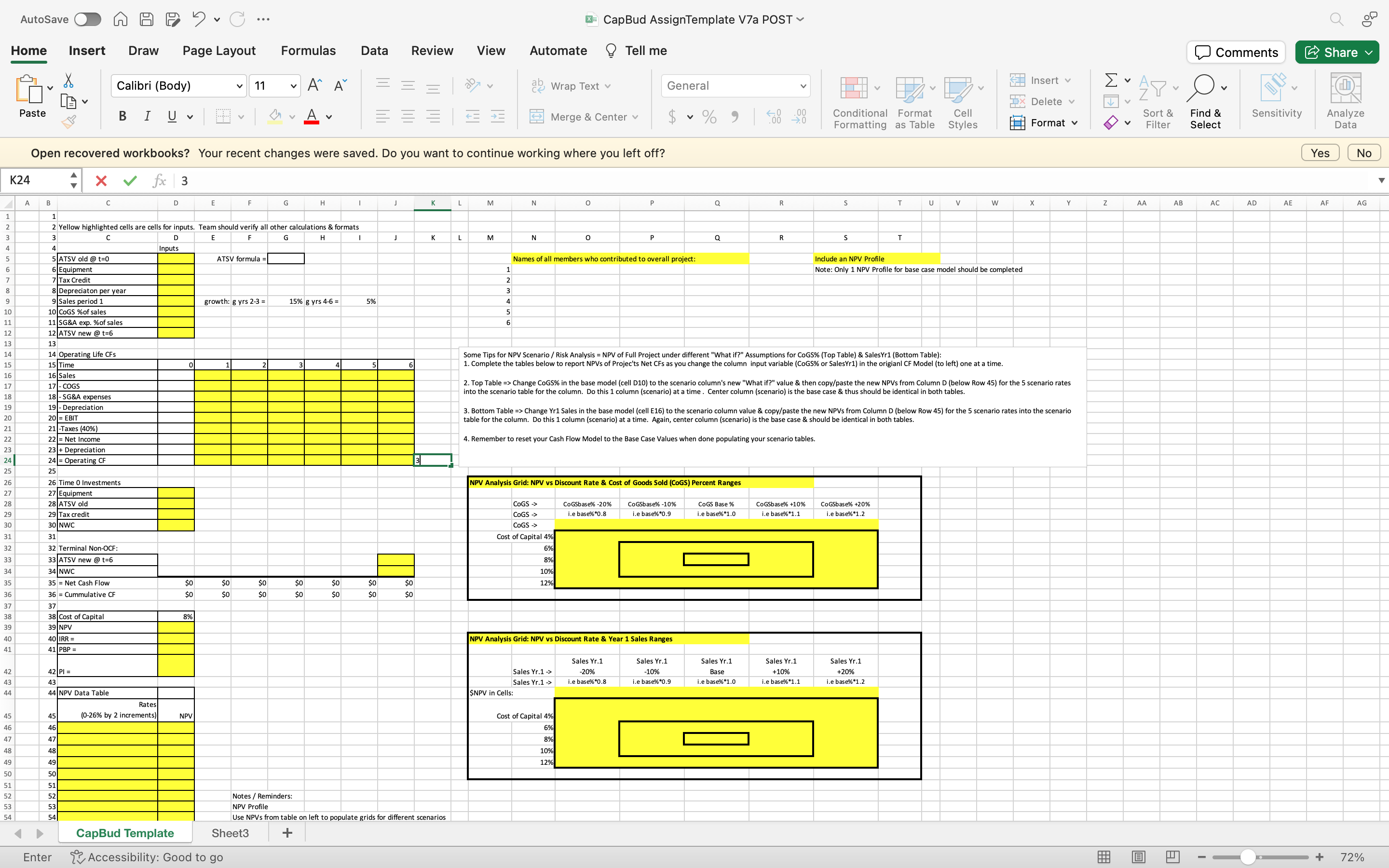This screenshot has height=868, width=1389.
Task: Click the zoom slider handle
Action: (1248, 857)
